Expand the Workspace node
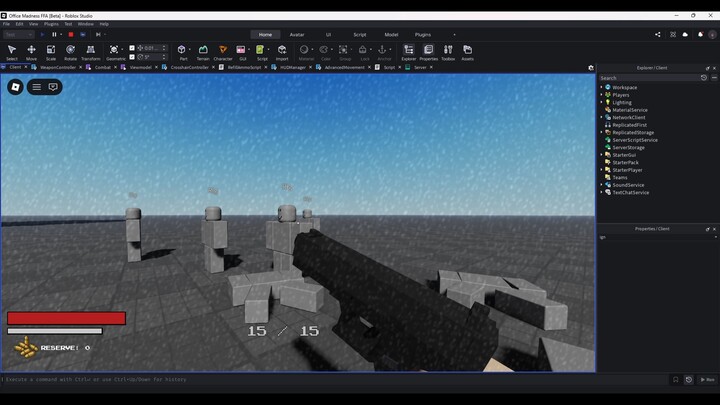Image resolution: width=720 pixels, height=405 pixels. point(602,87)
